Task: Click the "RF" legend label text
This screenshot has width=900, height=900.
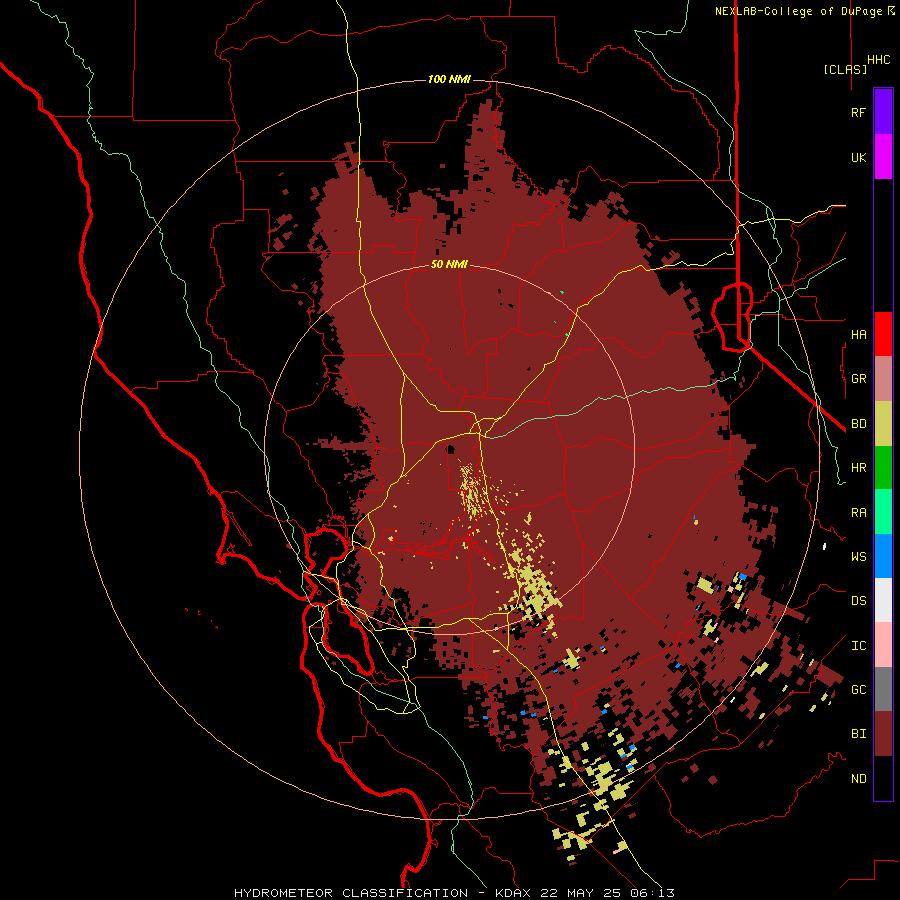Action: [858, 112]
